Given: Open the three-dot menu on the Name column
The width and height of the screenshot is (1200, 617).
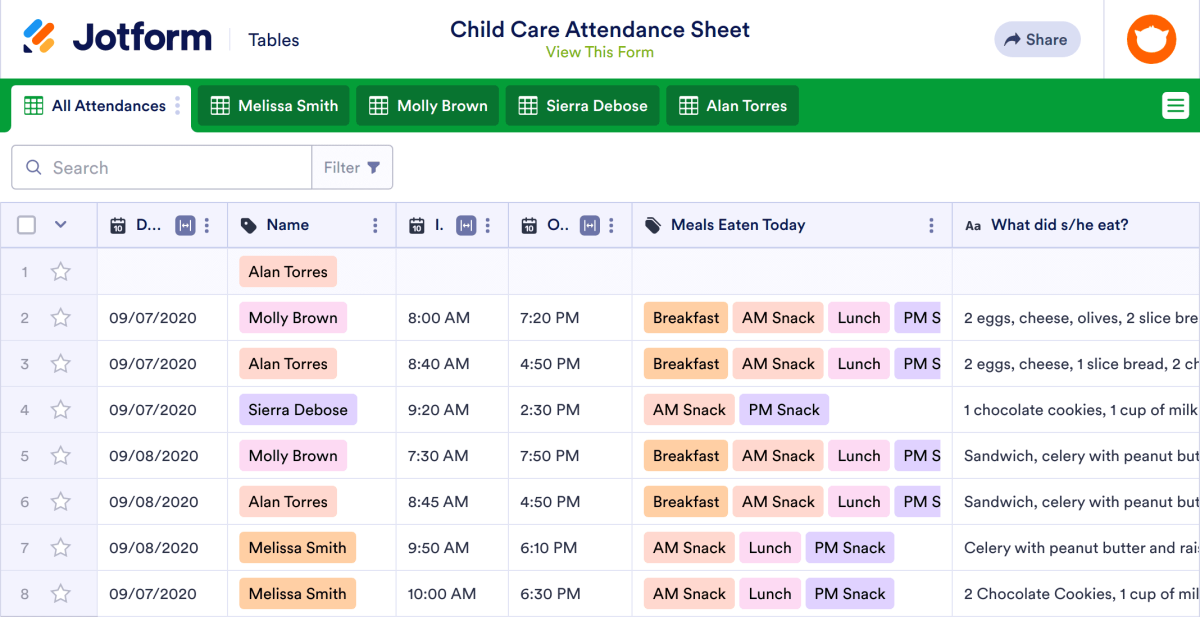Looking at the screenshot, I should coord(375,225).
